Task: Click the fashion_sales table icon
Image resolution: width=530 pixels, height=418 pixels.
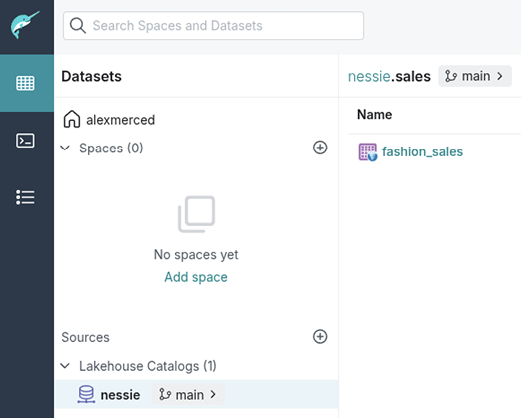Action: [367, 152]
